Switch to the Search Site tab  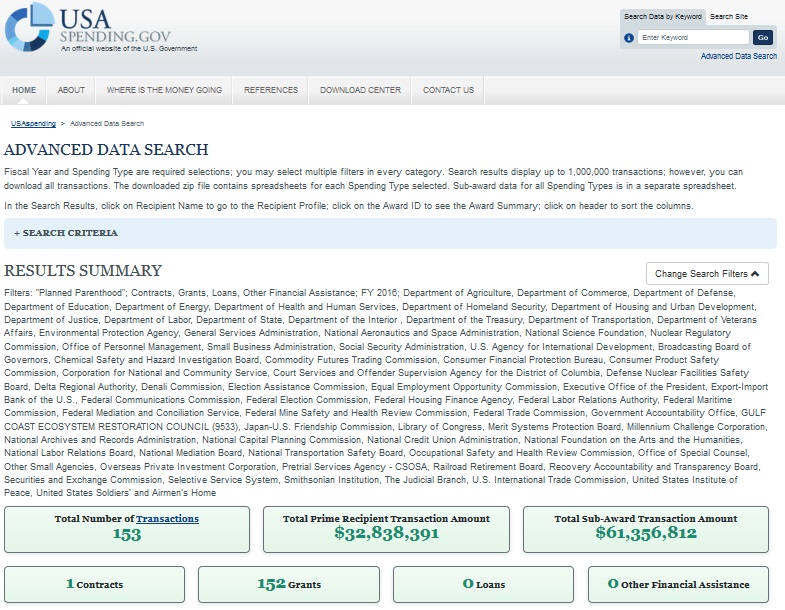click(729, 17)
